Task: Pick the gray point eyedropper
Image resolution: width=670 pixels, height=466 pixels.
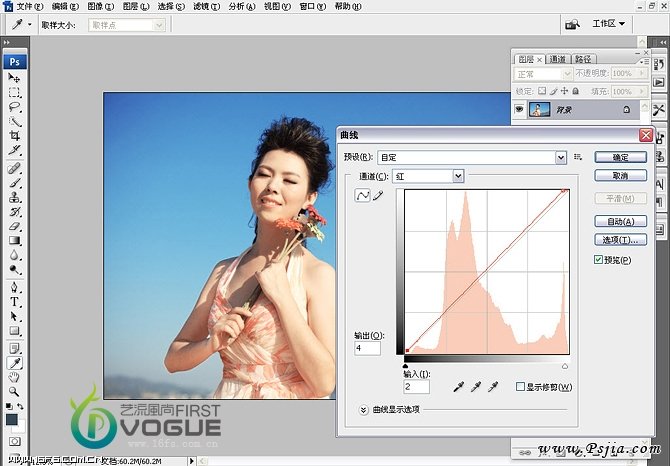Action: (474, 386)
